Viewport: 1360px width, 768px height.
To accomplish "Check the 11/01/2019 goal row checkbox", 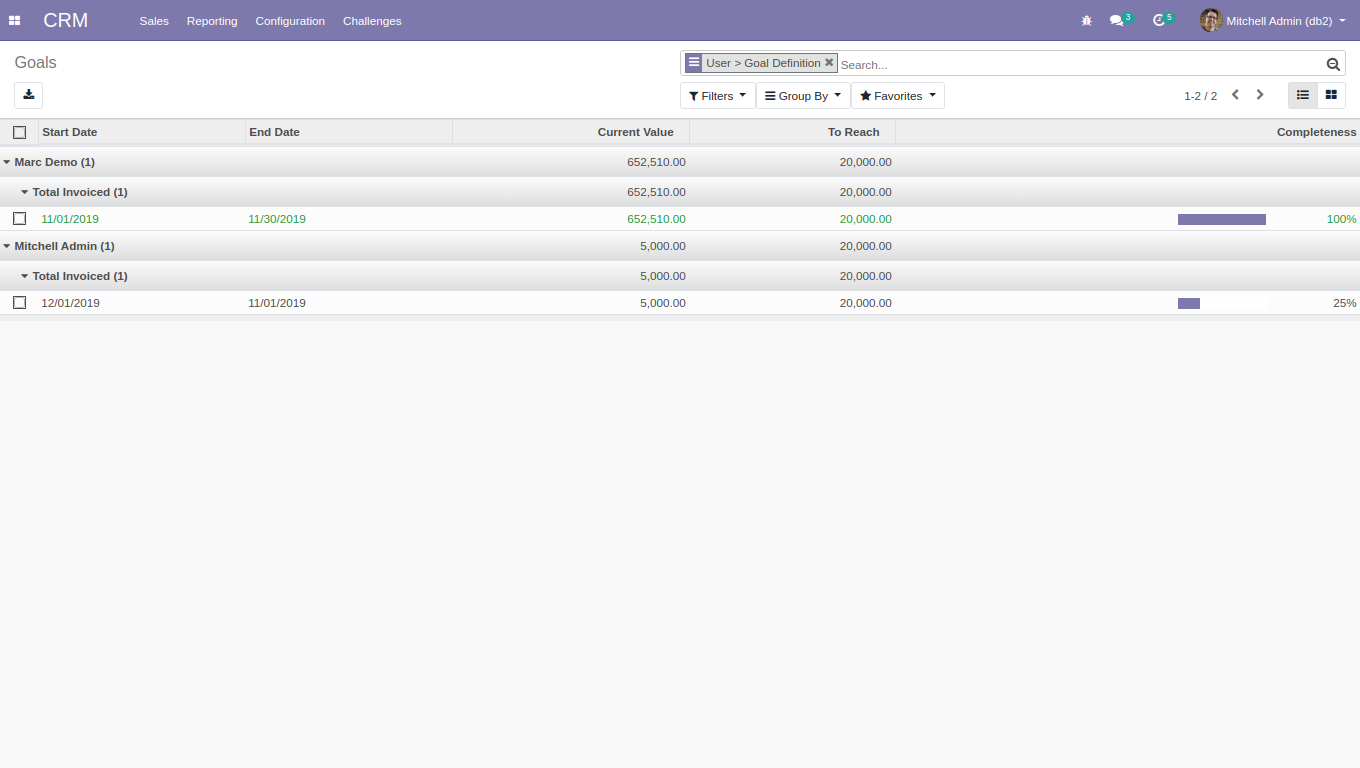I will (19, 218).
